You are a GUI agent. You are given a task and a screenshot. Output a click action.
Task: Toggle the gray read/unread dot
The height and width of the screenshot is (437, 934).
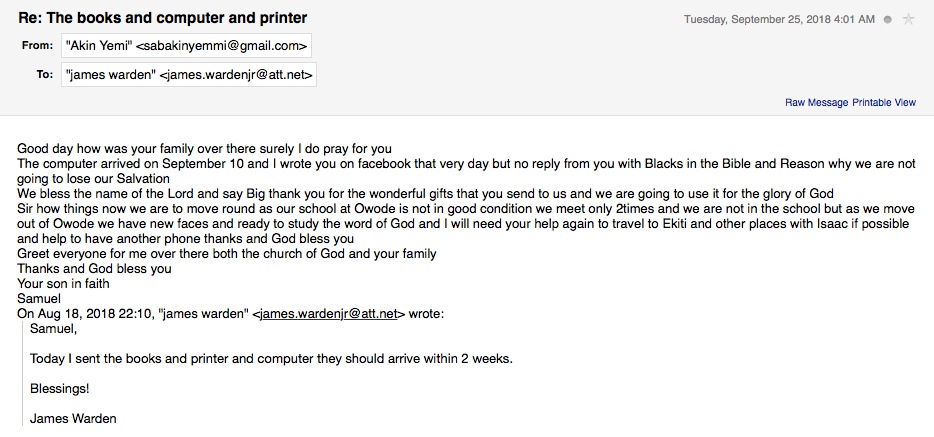point(888,19)
